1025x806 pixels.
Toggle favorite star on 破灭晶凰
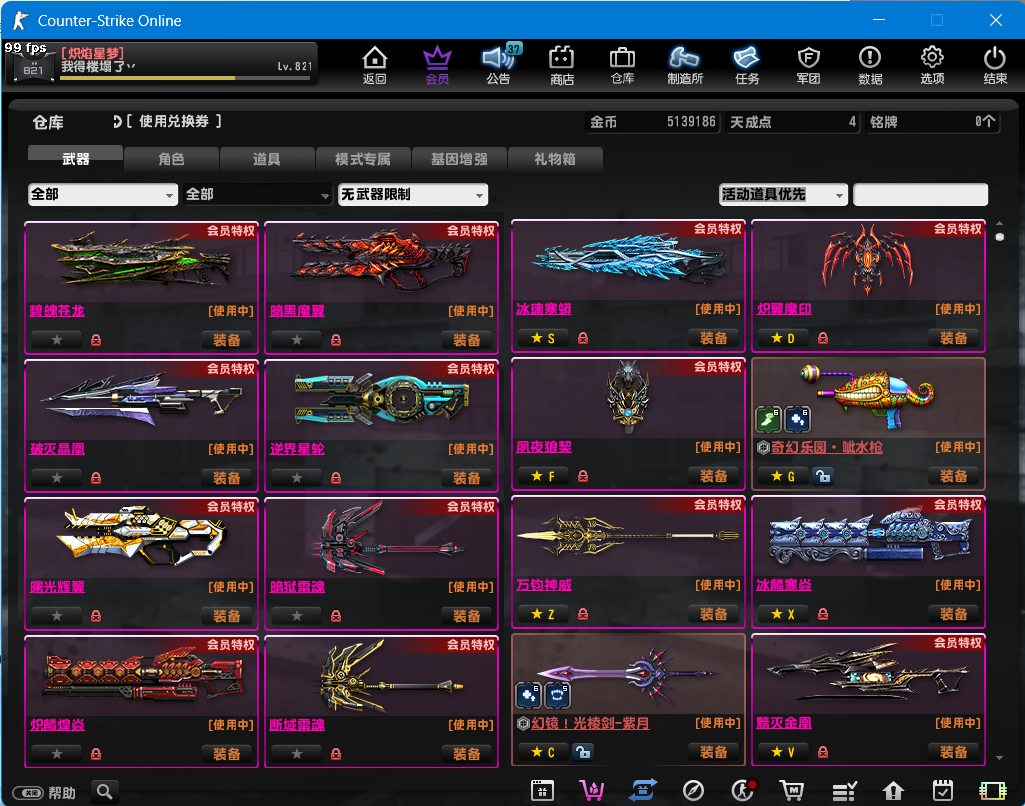coord(57,478)
